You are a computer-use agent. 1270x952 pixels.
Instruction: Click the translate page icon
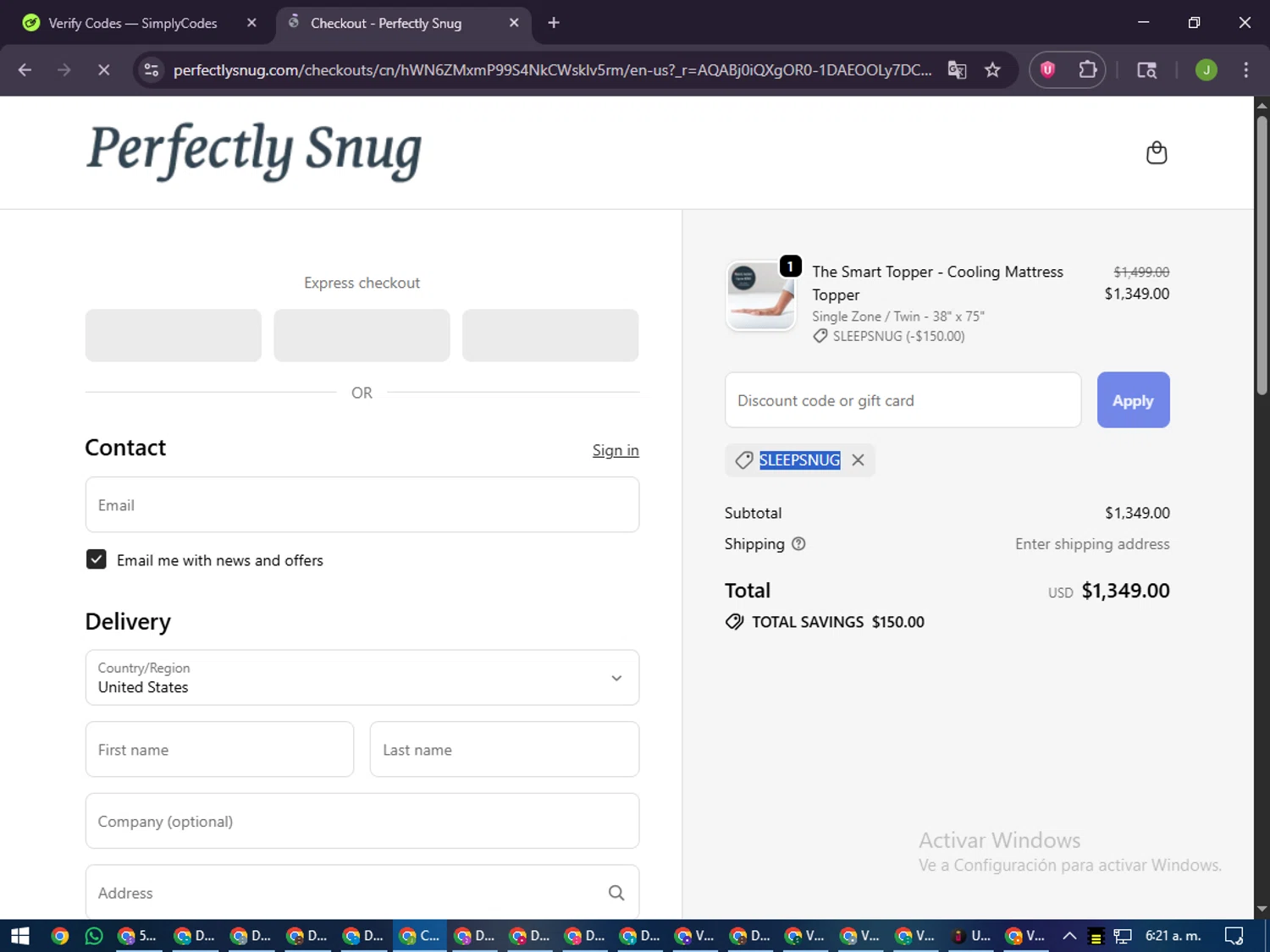[957, 70]
